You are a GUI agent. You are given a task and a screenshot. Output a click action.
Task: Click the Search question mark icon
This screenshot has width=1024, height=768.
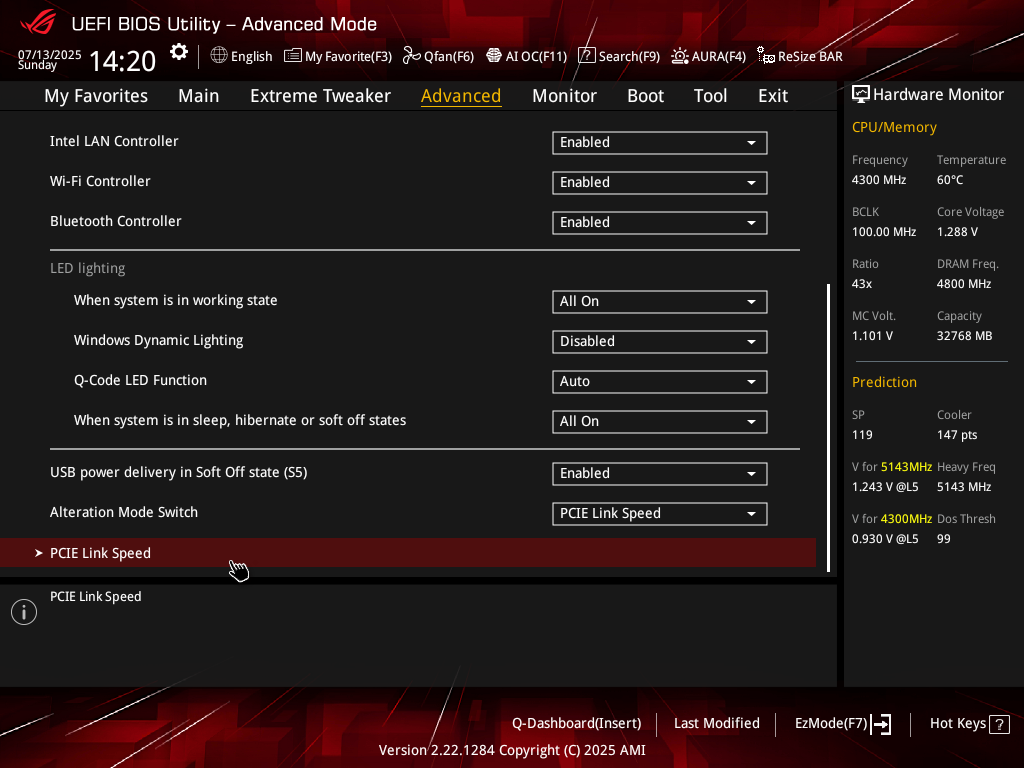click(586, 56)
